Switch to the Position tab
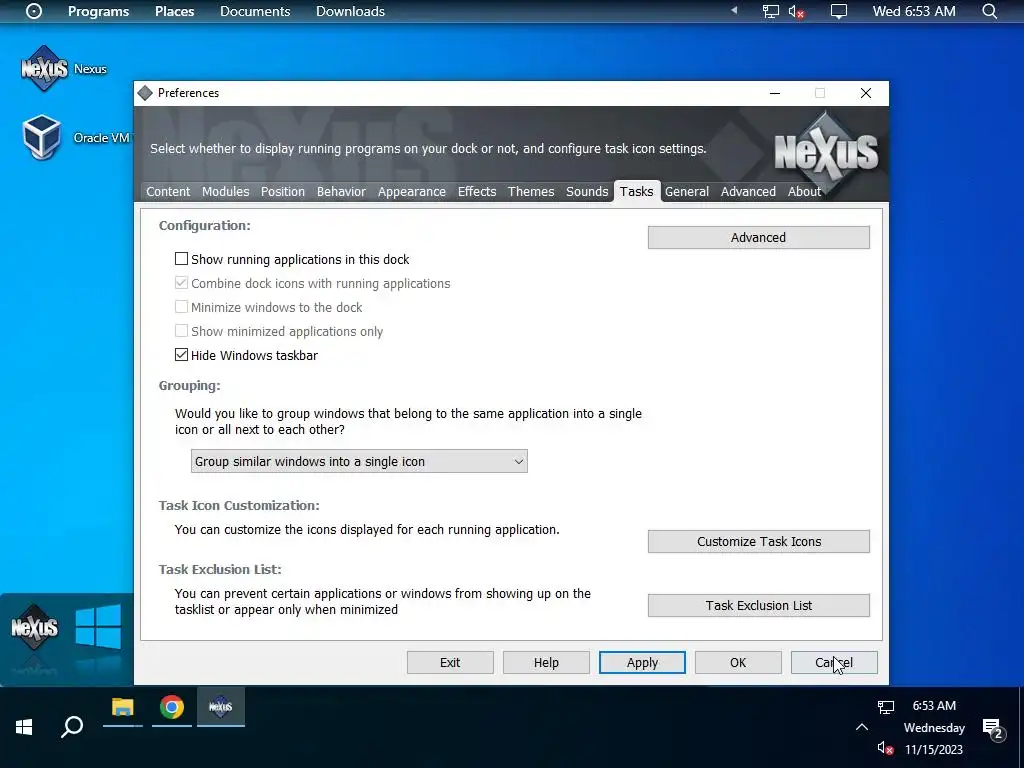The width and height of the screenshot is (1024, 768). 283,191
